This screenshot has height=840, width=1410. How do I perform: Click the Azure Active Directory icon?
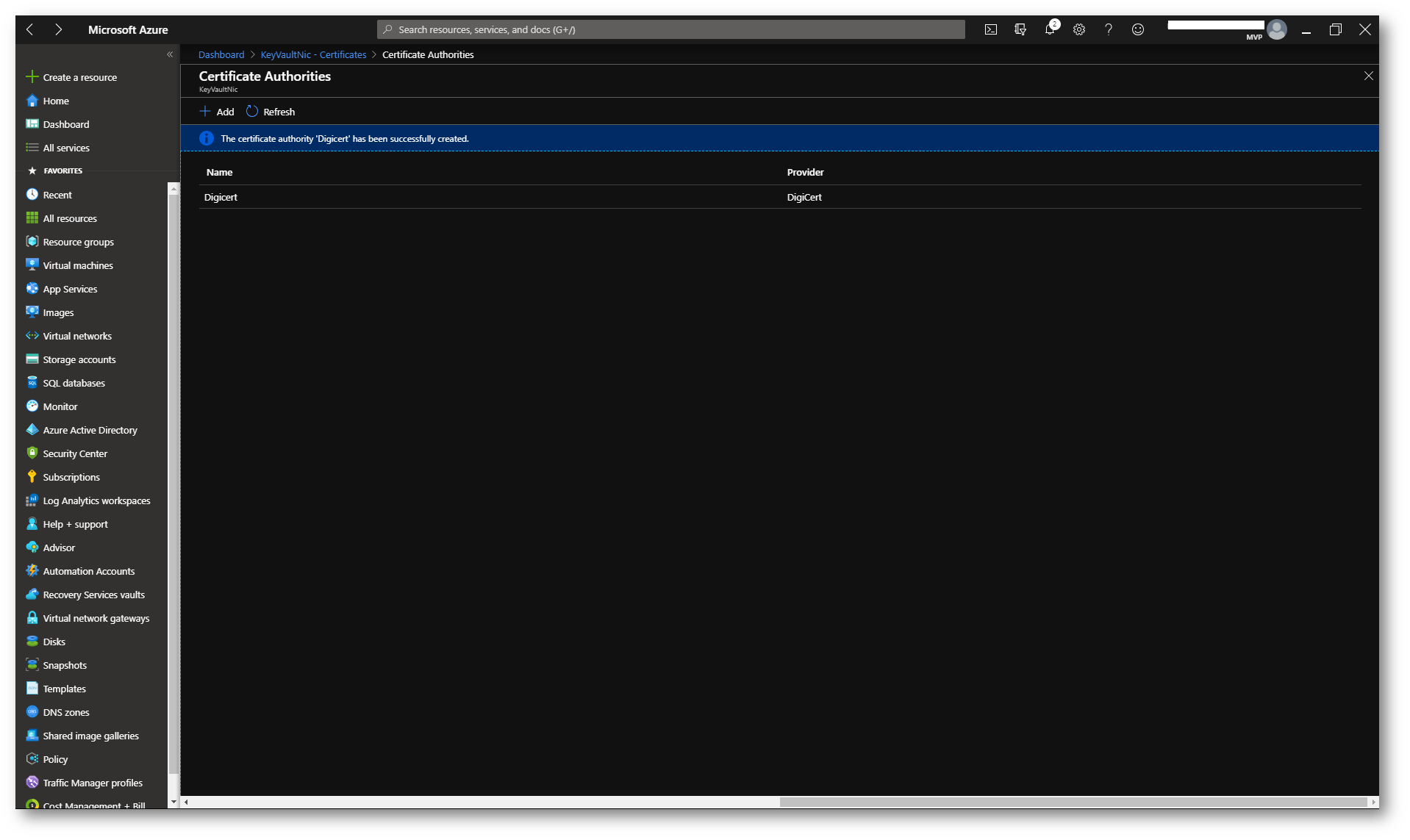tap(32, 430)
